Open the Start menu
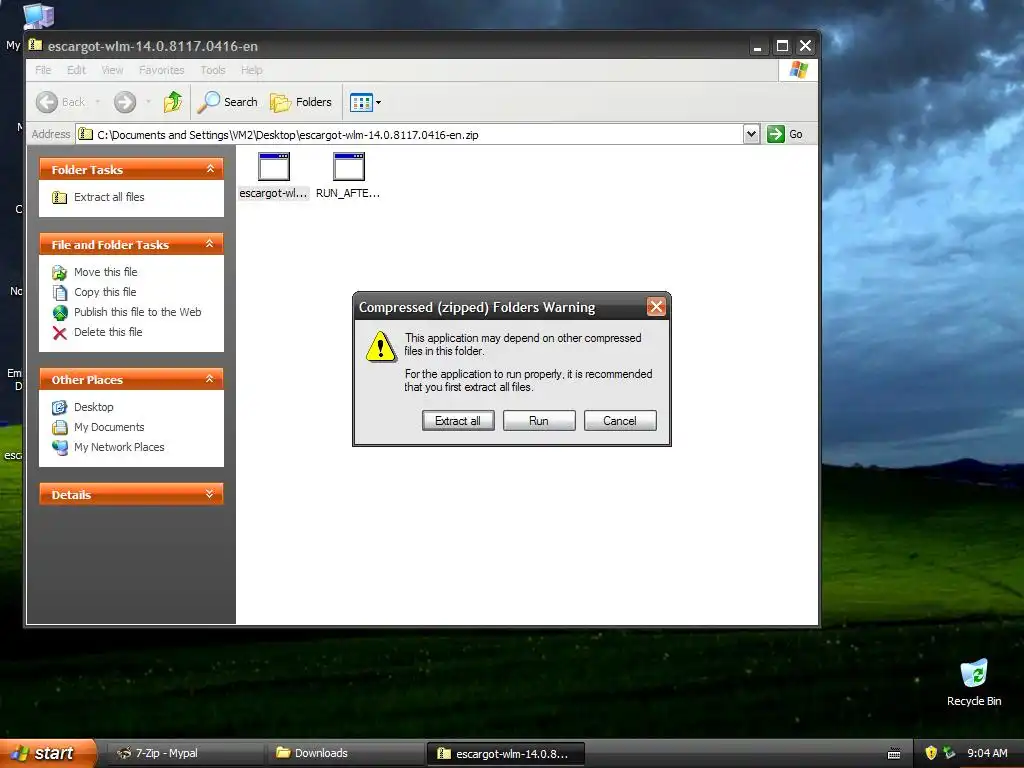This screenshot has height=768, width=1024. (48, 753)
